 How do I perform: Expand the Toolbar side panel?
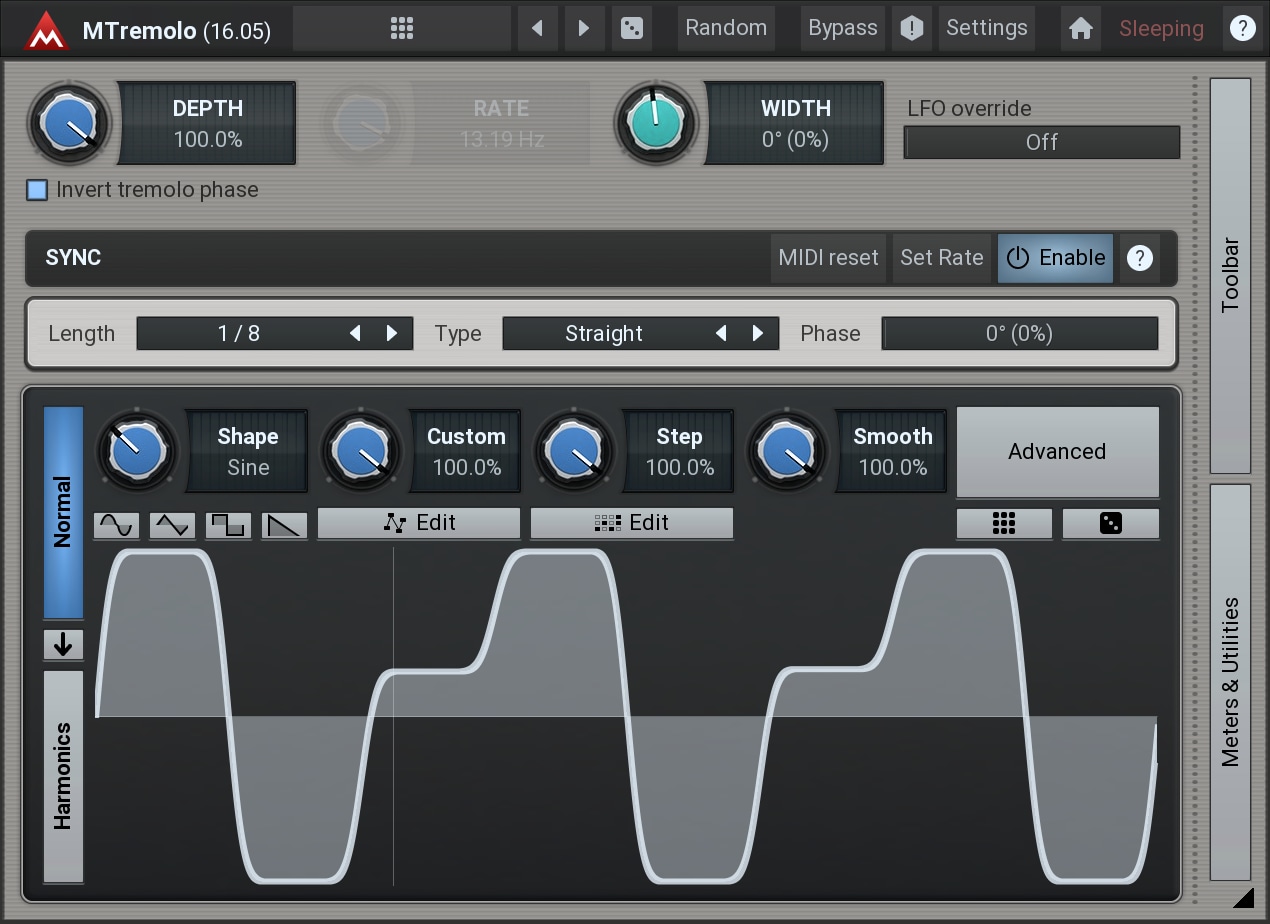1230,275
